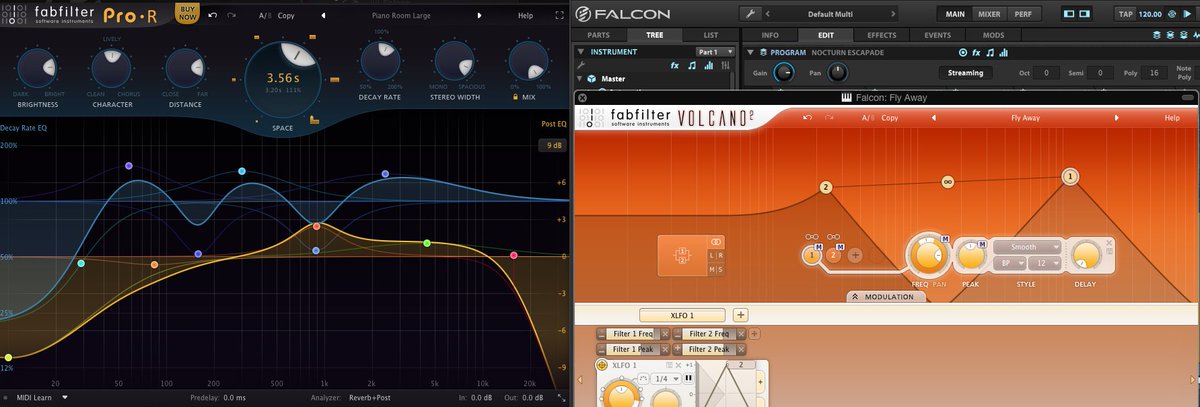Click the Poly 16 value field
The image size is (1200, 407).
coord(1153,73)
